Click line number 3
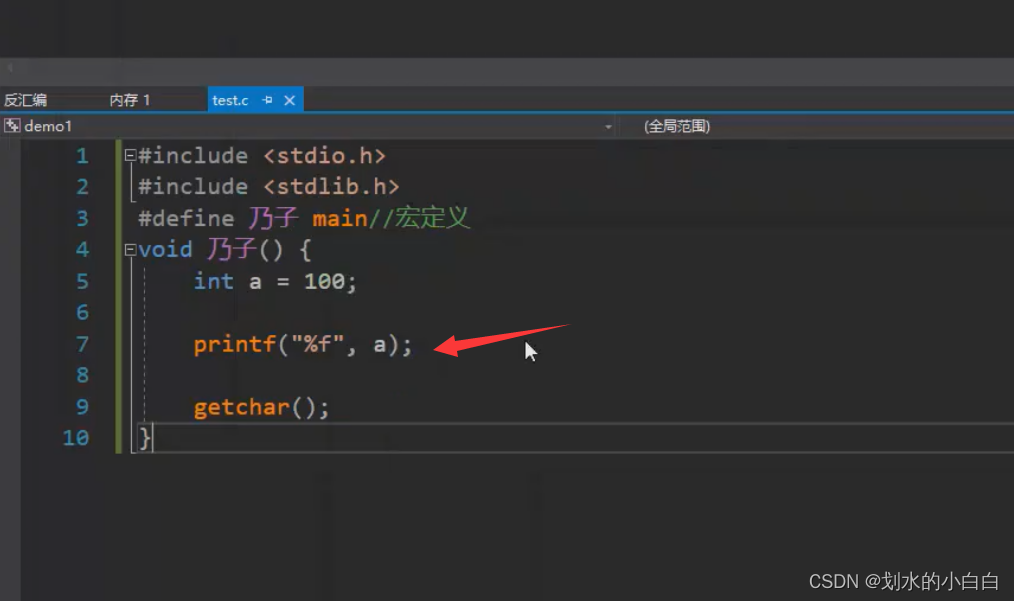The width and height of the screenshot is (1014, 601). [x=82, y=218]
